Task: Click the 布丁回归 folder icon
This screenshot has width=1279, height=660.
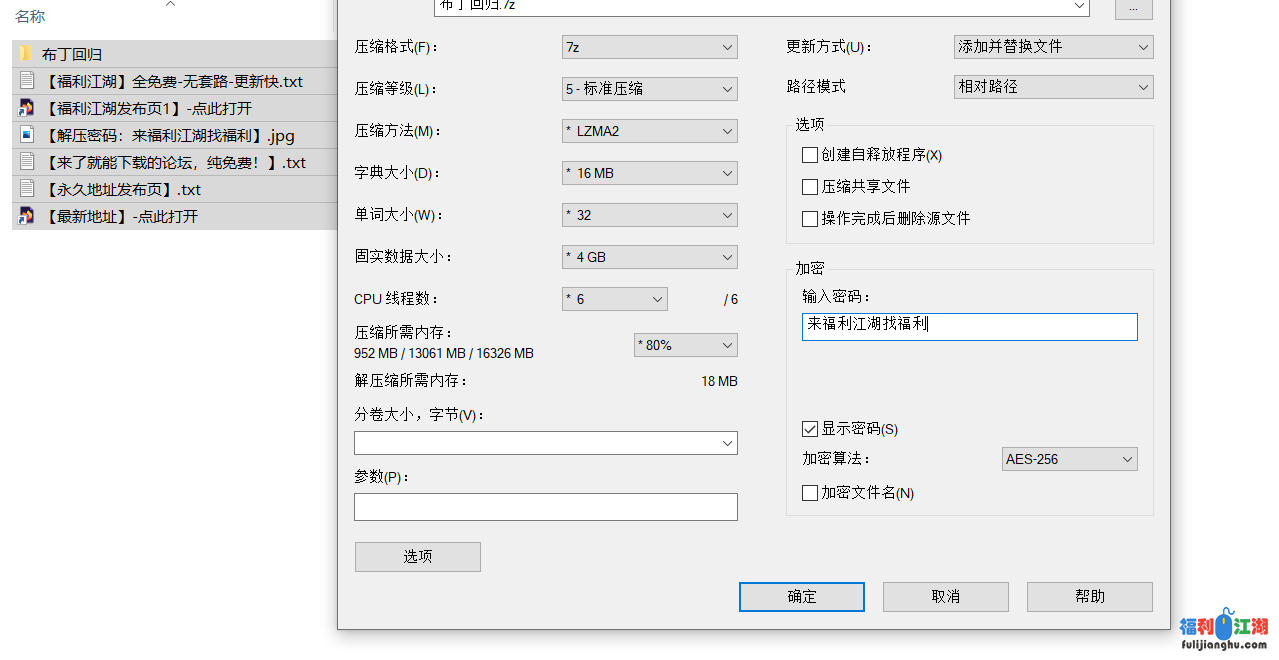Action: pyautogui.click(x=26, y=54)
